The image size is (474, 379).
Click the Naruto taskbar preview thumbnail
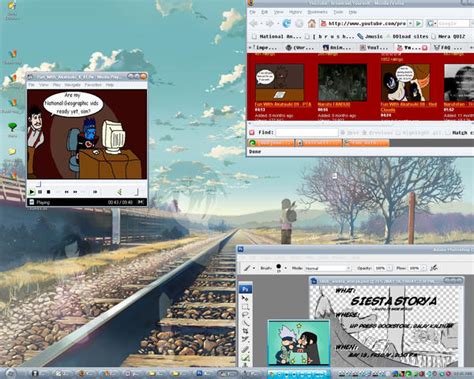(x=299, y=343)
